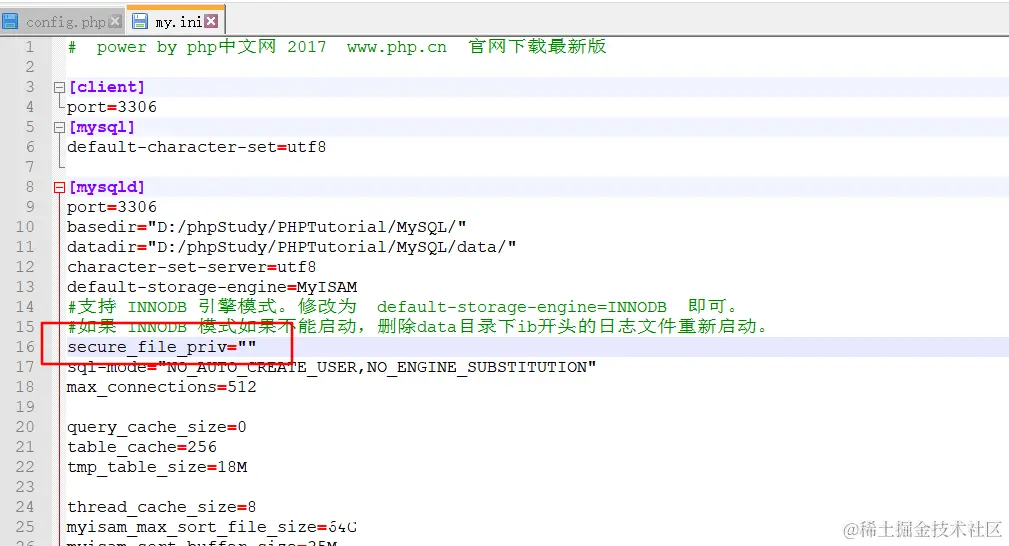Image resolution: width=1009 pixels, height=546 pixels.
Task: Click the [mysql] section header text
Action: [x=102, y=127]
